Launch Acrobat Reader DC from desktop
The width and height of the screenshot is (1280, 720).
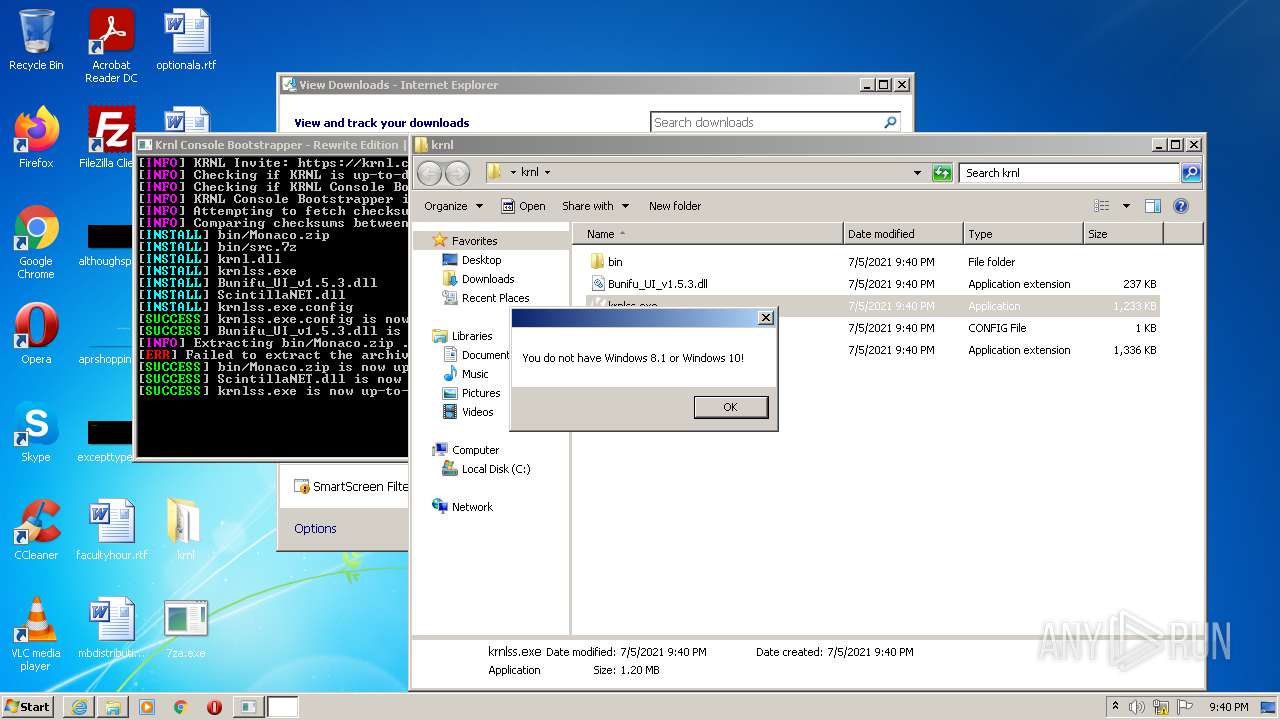111,46
